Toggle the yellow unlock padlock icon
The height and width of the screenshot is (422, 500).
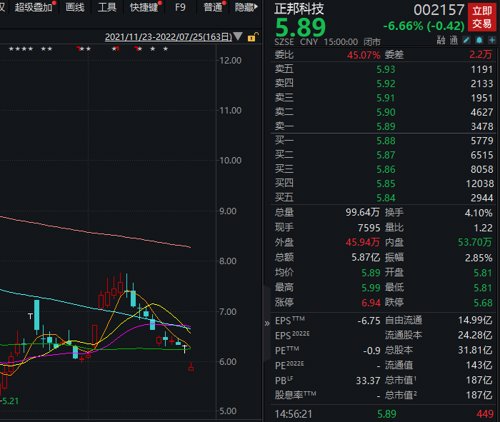(x=253, y=37)
